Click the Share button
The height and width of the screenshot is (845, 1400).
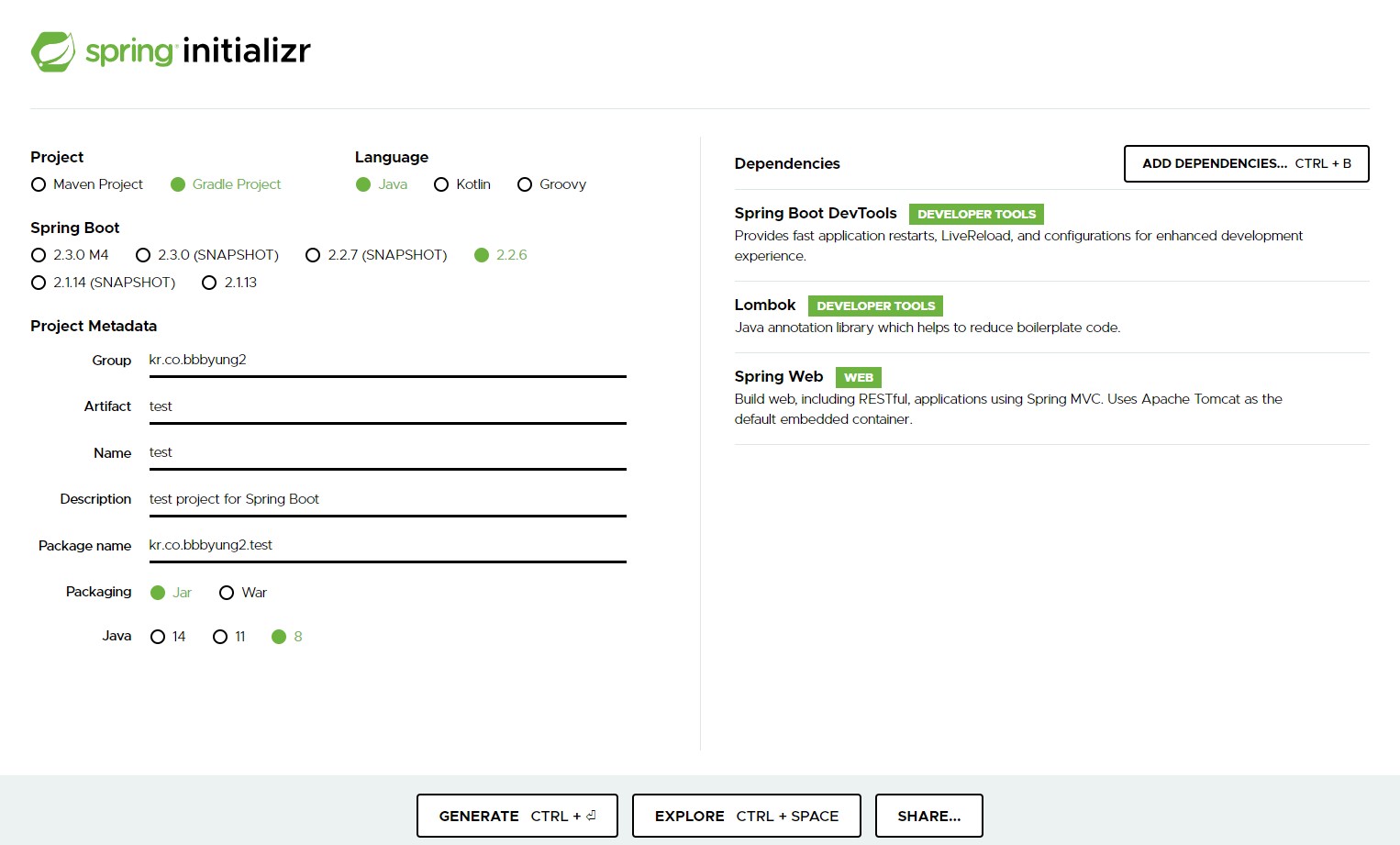(x=929, y=816)
